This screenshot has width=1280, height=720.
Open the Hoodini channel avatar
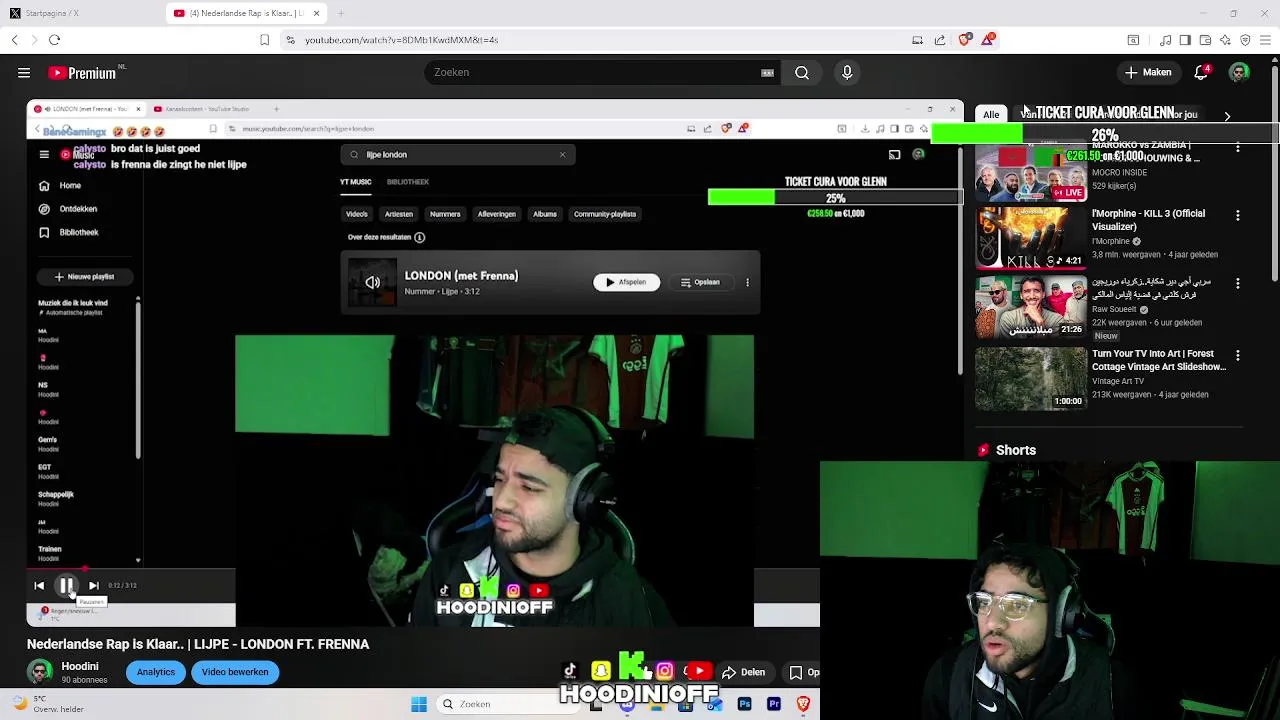pyautogui.click(x=40, y=672)
